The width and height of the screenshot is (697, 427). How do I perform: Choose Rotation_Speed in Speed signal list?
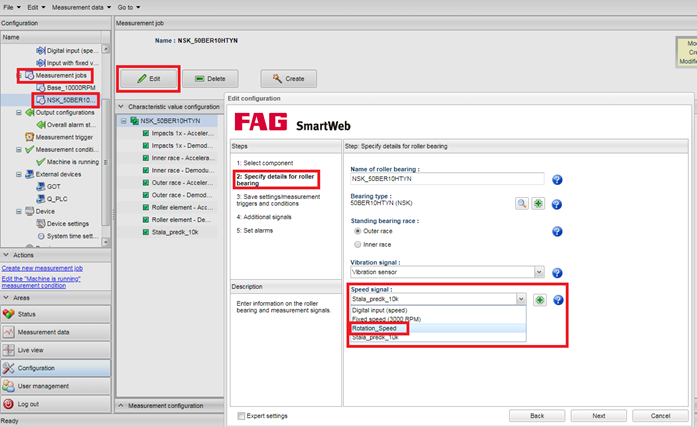[x=438, y=328]
